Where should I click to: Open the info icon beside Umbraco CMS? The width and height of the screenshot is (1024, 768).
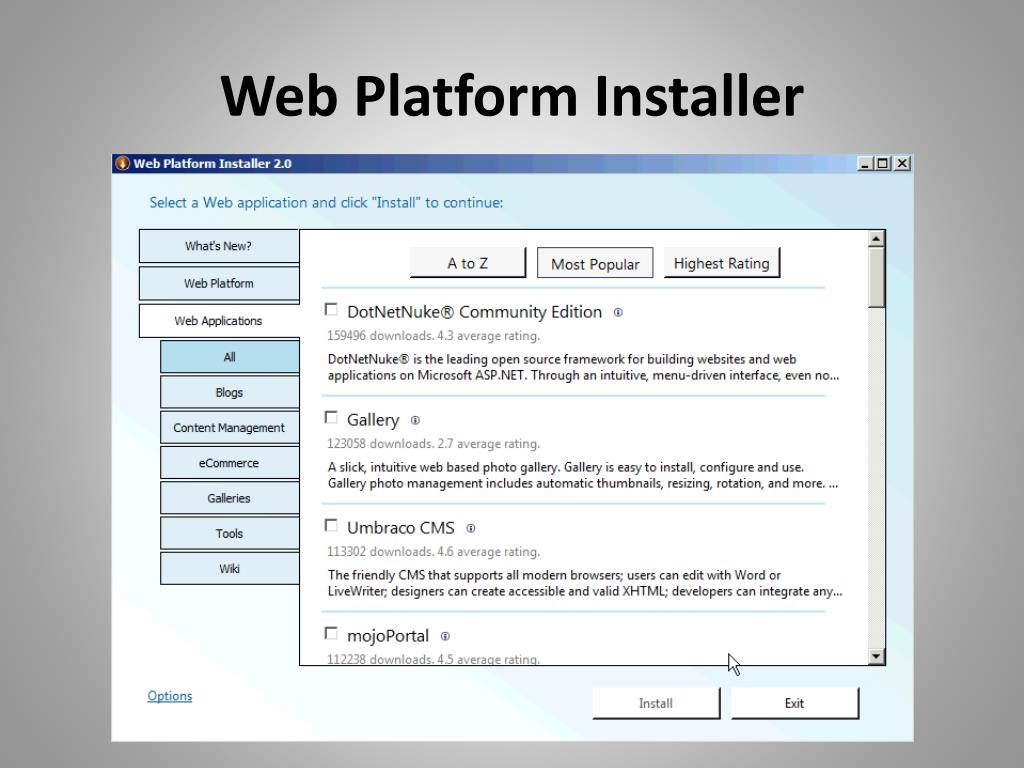470,528
